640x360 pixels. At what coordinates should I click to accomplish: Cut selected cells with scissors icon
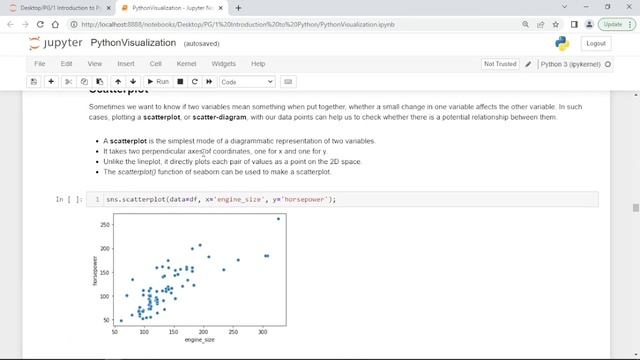pyautogui.click(x=69, y=82)
